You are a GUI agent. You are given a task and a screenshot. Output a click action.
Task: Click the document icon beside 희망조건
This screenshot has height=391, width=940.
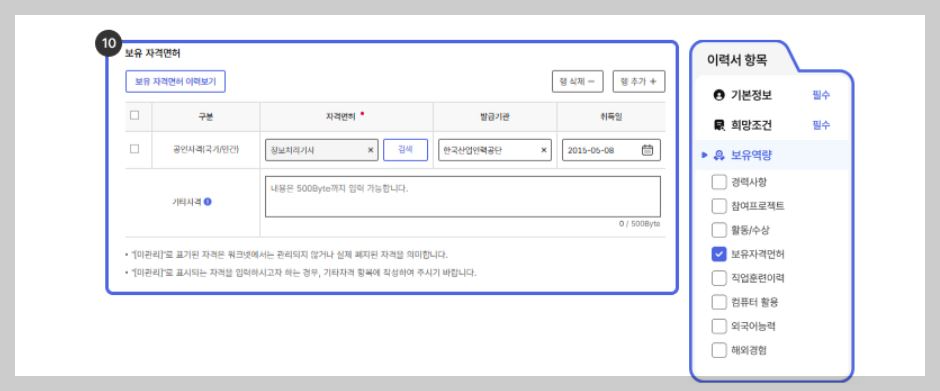(x=719, y=125)
